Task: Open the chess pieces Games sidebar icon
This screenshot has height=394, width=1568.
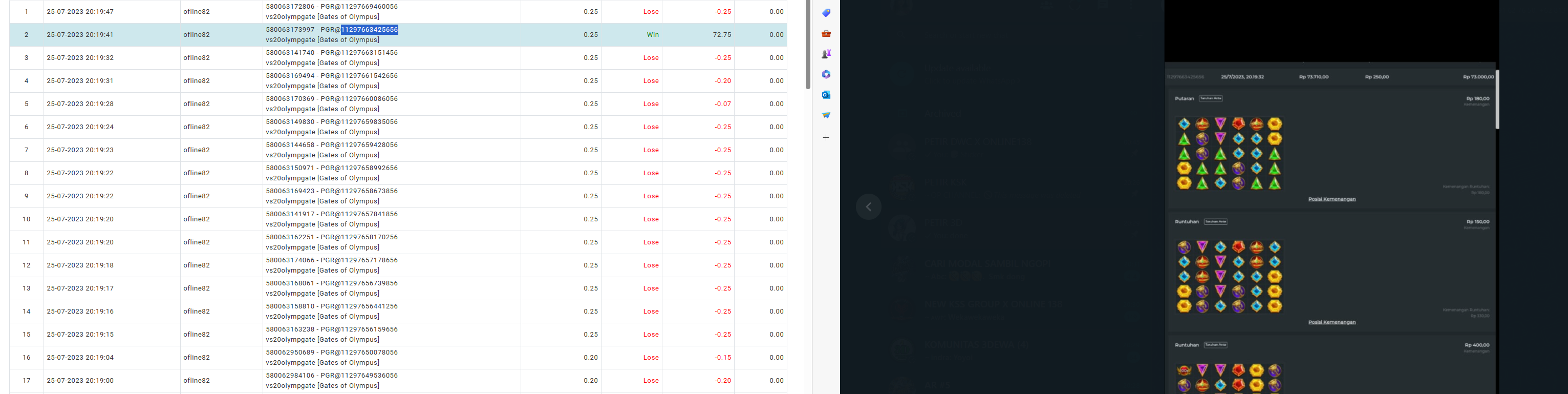Action: pos(826,54)
